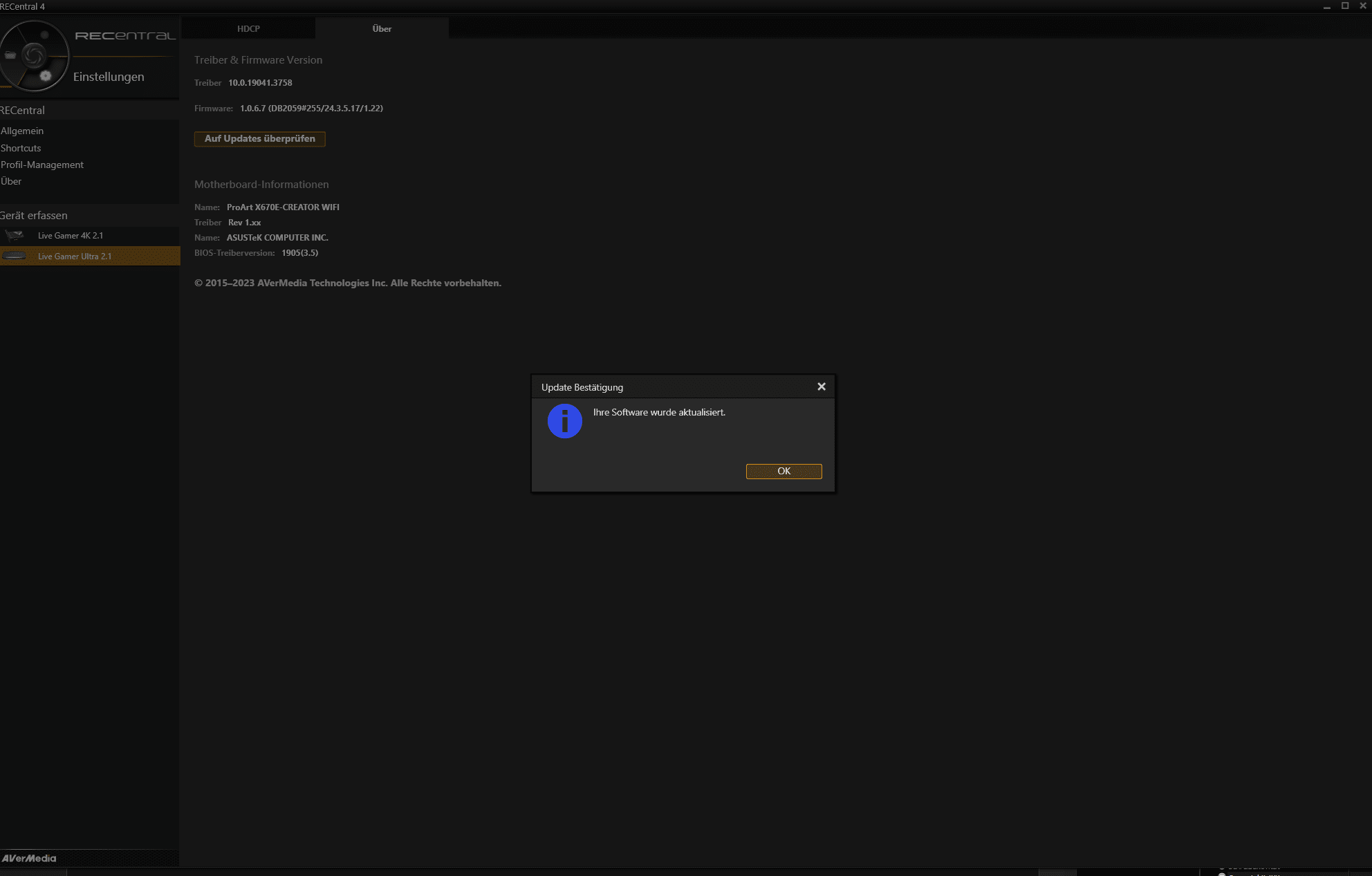The image size is (1372, 876).
Task: Expand Shortcuts settings section
Action: [20, 147]
